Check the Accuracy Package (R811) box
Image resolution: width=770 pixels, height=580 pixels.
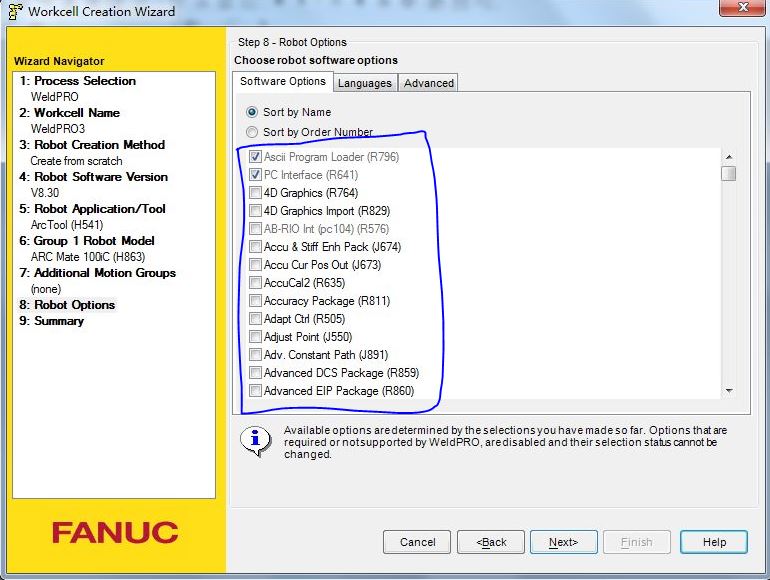256,301
